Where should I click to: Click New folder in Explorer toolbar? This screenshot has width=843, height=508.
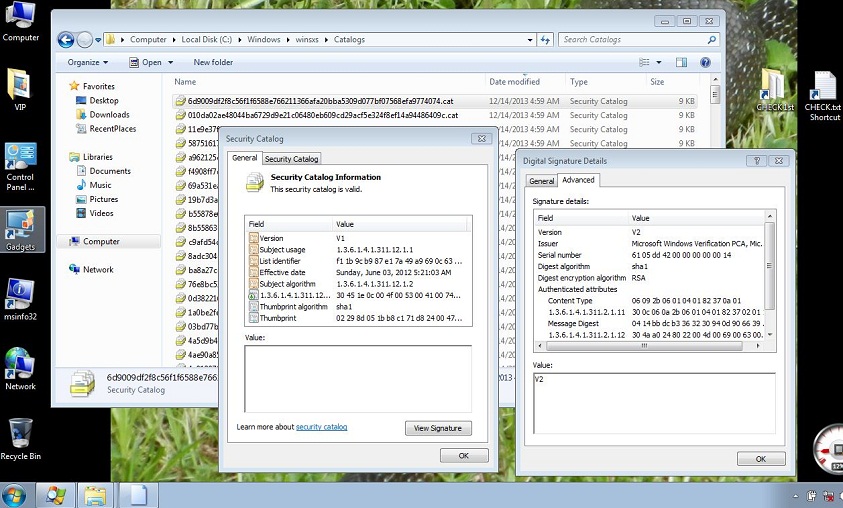click(x=213, y=62)
